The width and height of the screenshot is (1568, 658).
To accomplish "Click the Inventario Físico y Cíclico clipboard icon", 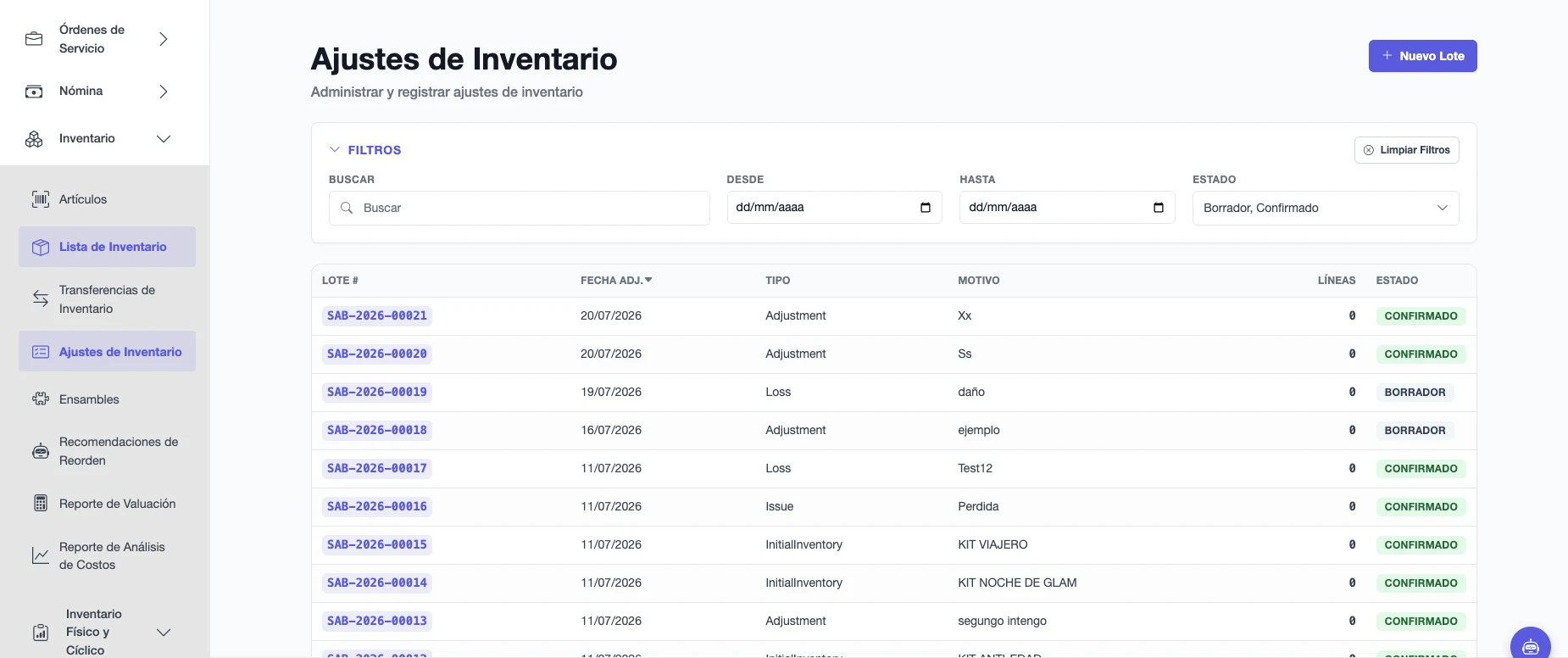I will [x=41, y=633].
